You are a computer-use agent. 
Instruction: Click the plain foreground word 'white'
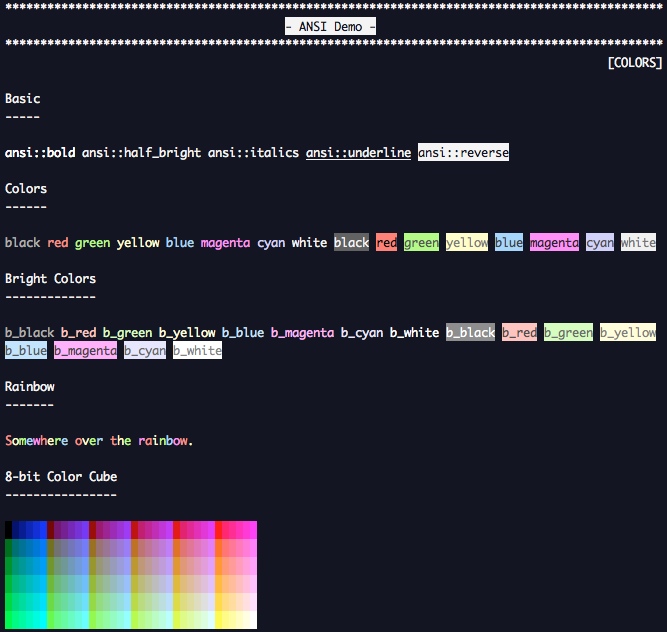pos(310,243)
